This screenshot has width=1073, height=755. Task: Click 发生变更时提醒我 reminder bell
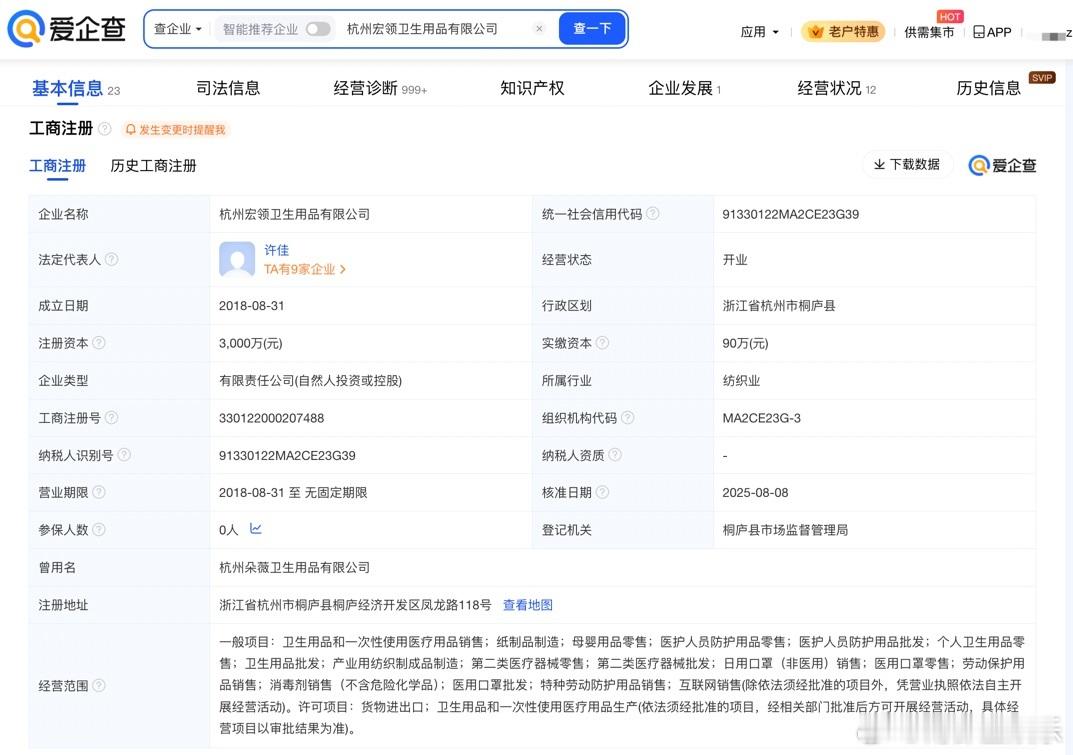click(175, 129)
